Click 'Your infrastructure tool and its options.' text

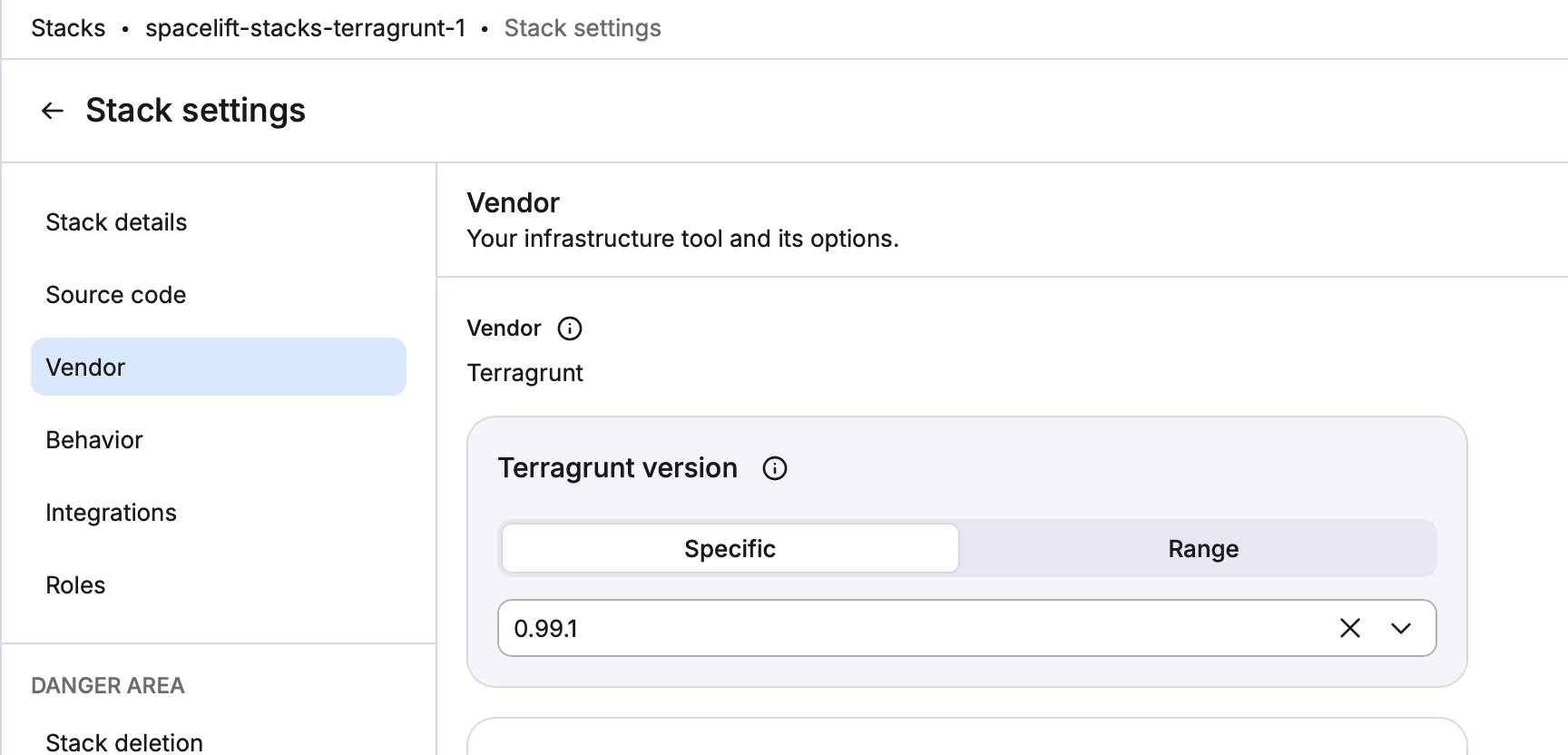682,239
